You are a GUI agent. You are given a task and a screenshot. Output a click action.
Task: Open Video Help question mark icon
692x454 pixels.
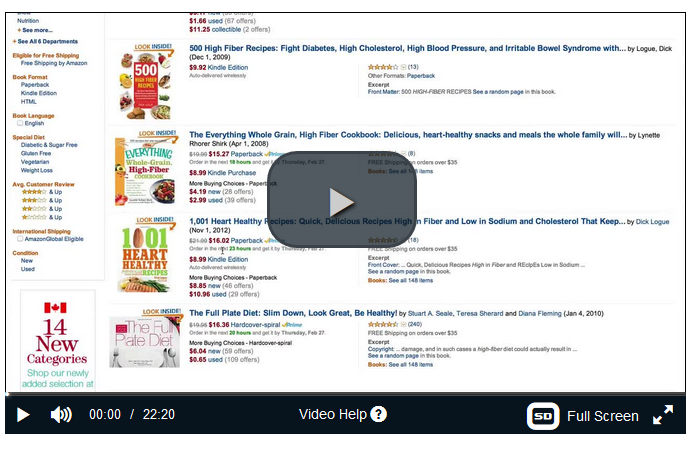point(378,414)
